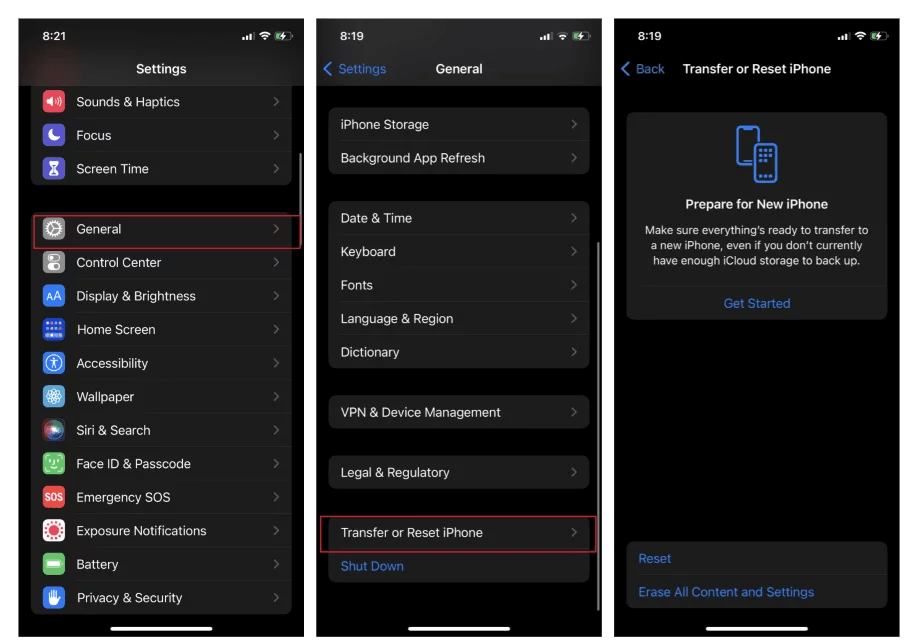Tap the Face ID & Passcode face icon
Screen dimensions: 906x643
(54, 463)
